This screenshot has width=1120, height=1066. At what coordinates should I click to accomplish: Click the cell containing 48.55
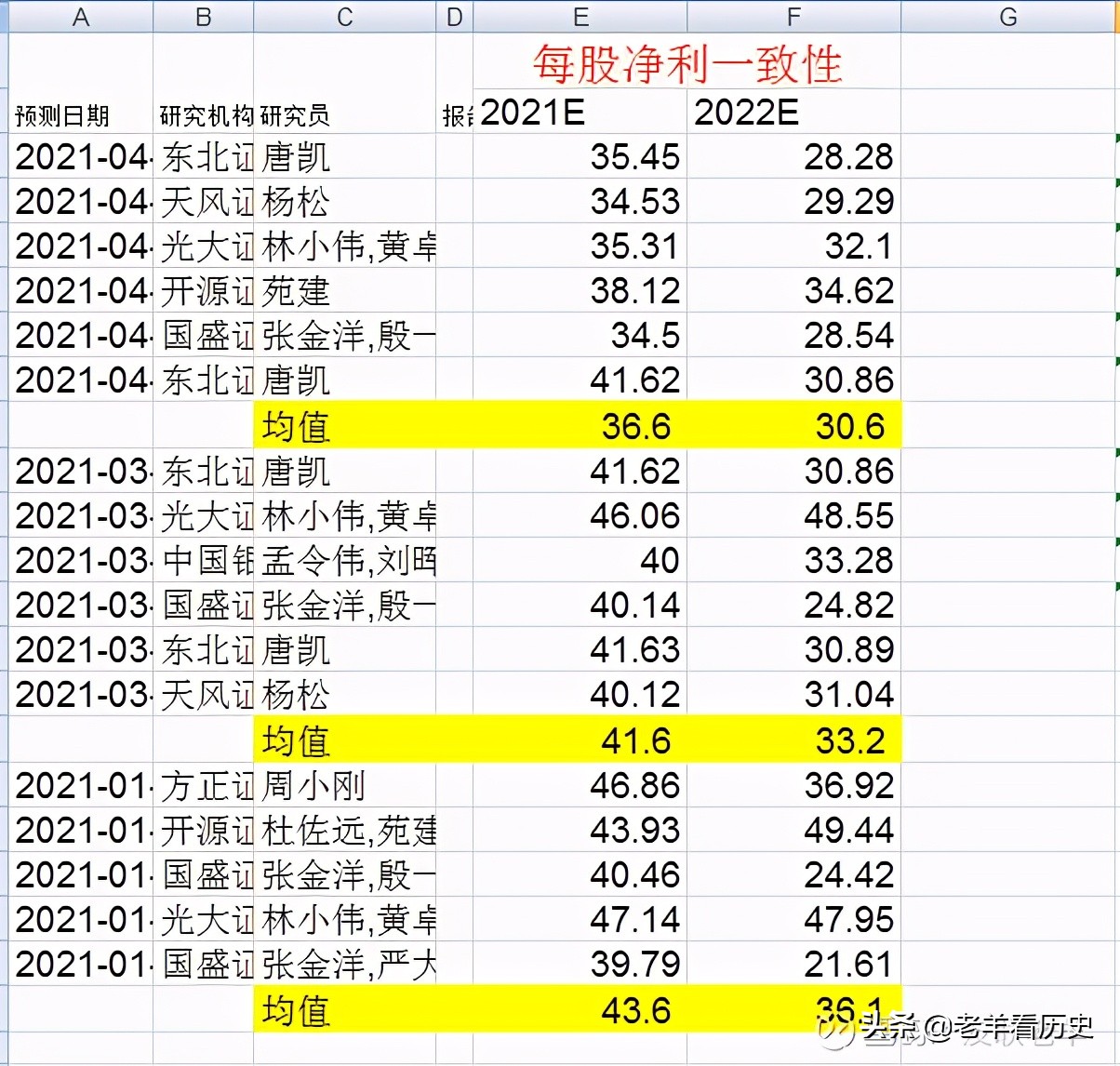[x=852, y=514]
